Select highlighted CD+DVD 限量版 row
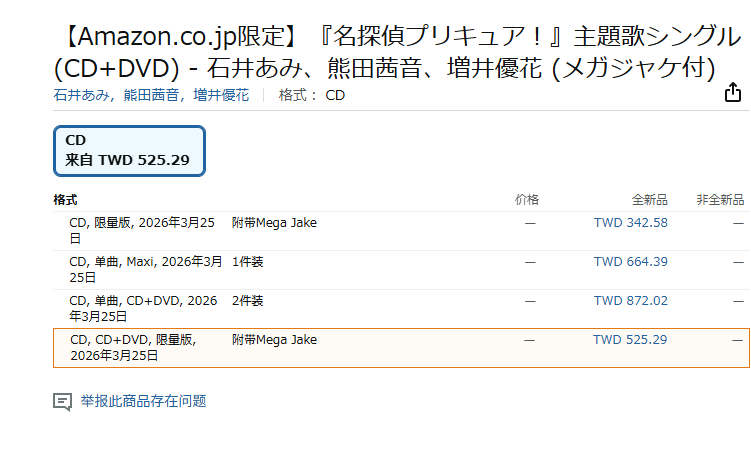The image size is (751, 457). click(x=401, y=348)
